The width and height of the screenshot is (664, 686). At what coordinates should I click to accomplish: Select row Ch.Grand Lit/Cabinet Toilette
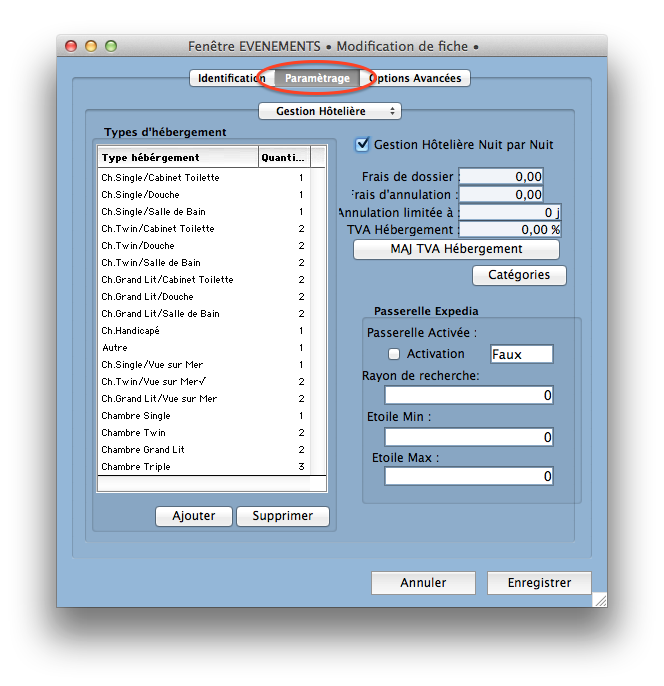coord(204,280)
